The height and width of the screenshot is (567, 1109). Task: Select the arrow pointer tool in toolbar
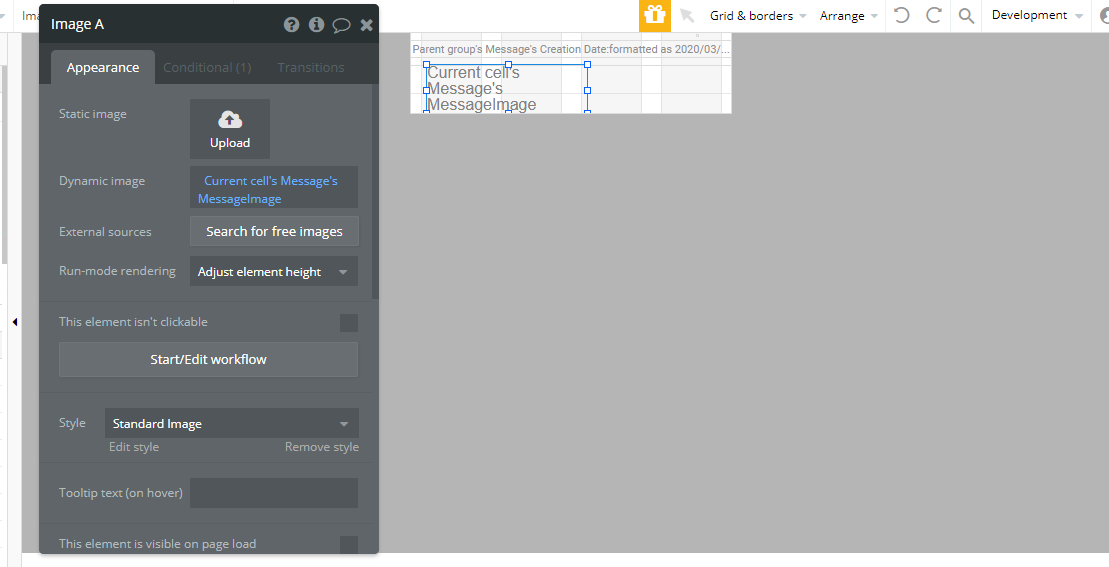point(686,16)
